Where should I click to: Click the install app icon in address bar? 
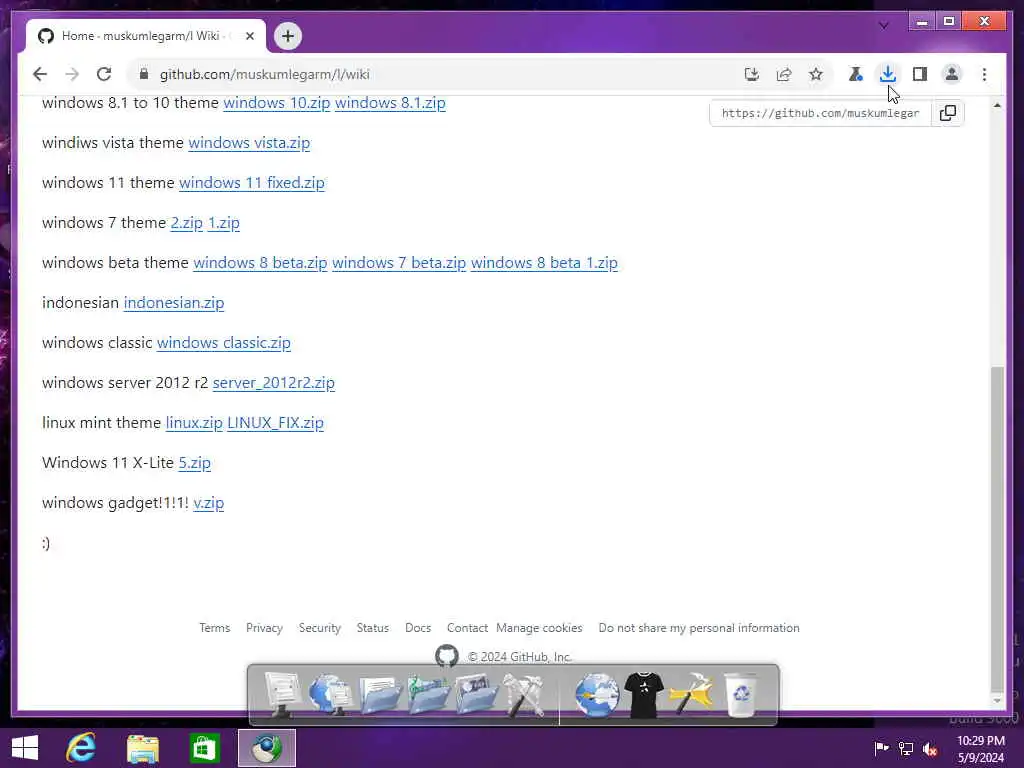[x=752, y=74]
